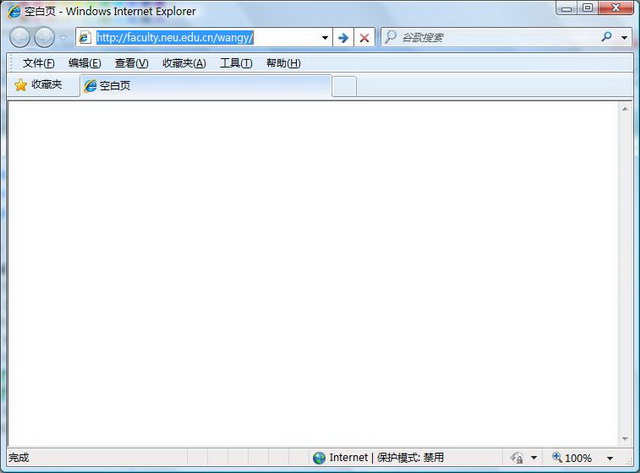Select the 空白页 tab

[206, 86]
